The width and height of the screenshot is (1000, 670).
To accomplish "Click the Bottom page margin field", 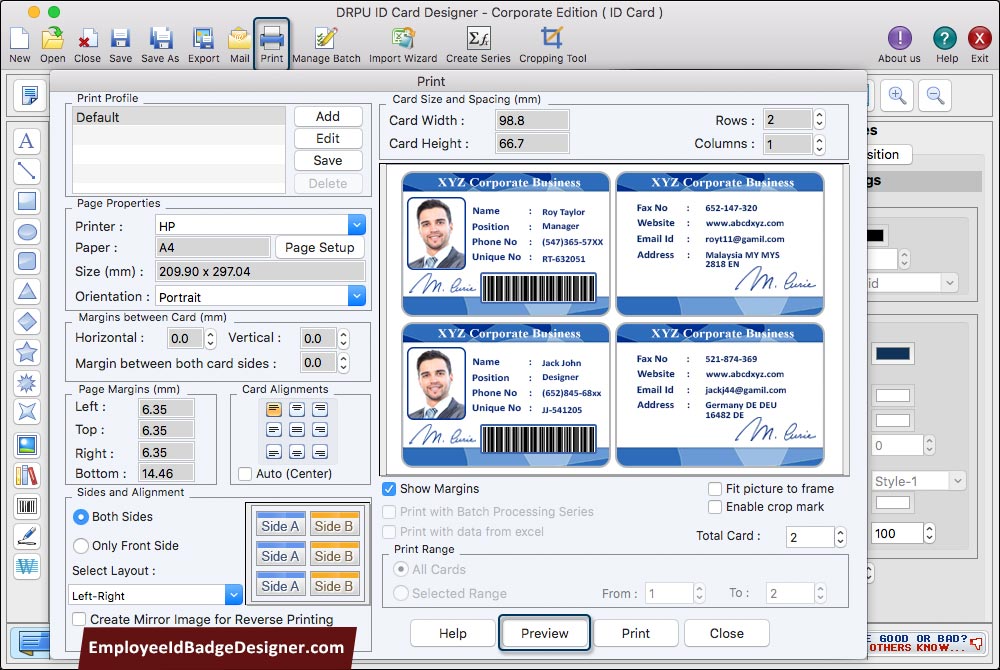I will pyautogui.click(x=166, y=474).
